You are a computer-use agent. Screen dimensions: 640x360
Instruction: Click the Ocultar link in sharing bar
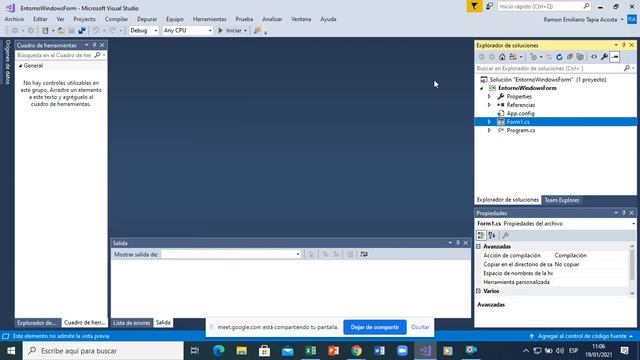tap(420, 327)
